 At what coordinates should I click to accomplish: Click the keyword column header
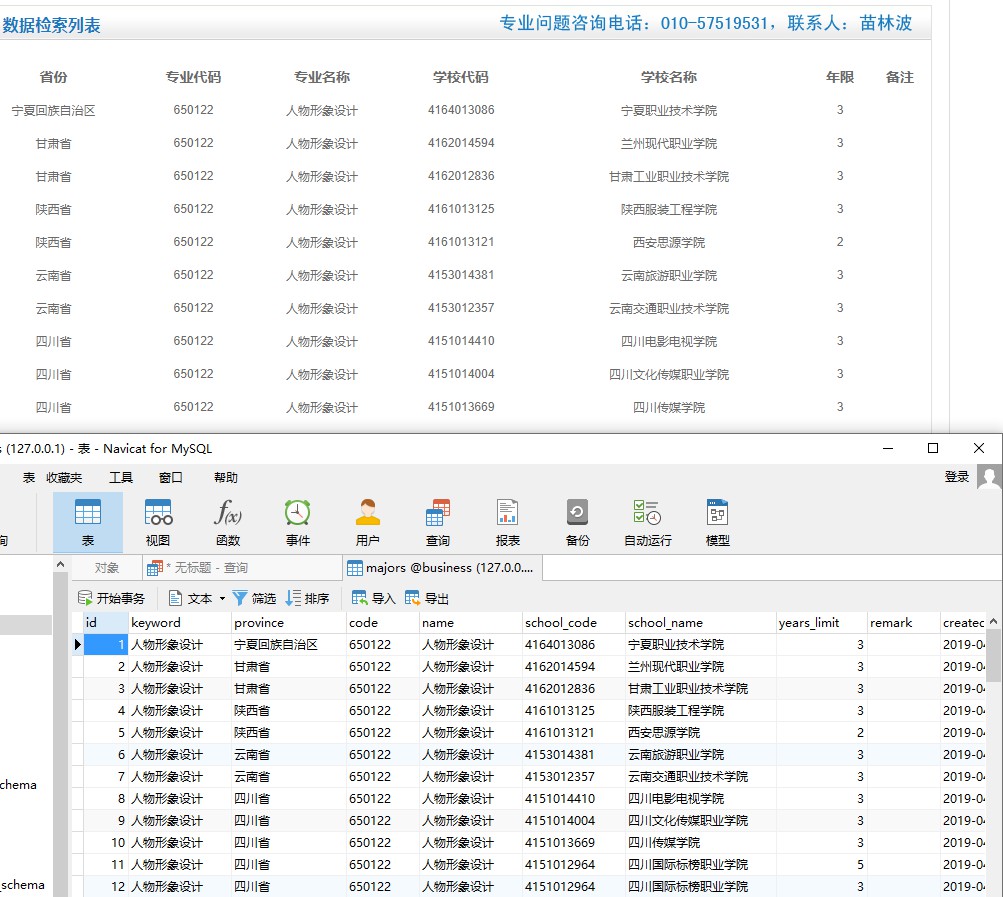click(180, 623)
